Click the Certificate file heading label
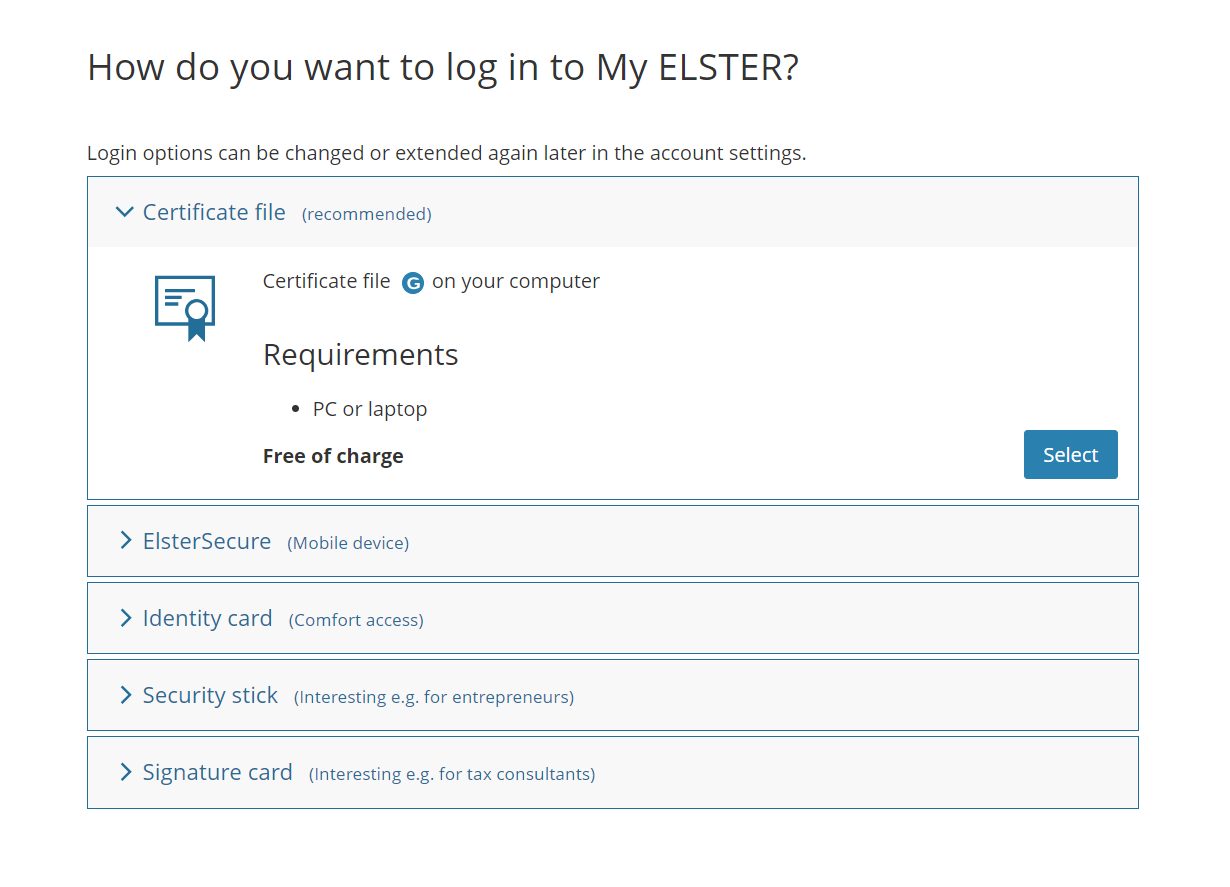Viewport: 1230px width, 887px height. coord(214,212)
